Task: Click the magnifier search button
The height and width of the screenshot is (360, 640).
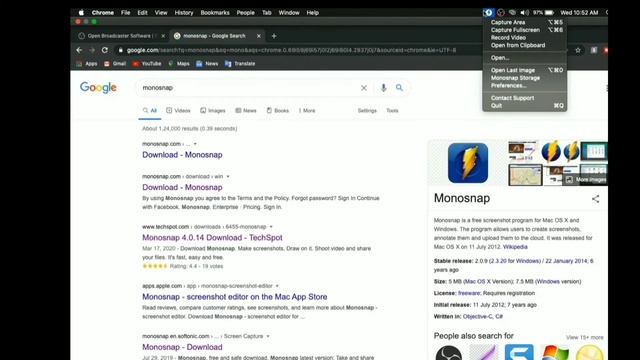Action: click(x=399, y=87)
